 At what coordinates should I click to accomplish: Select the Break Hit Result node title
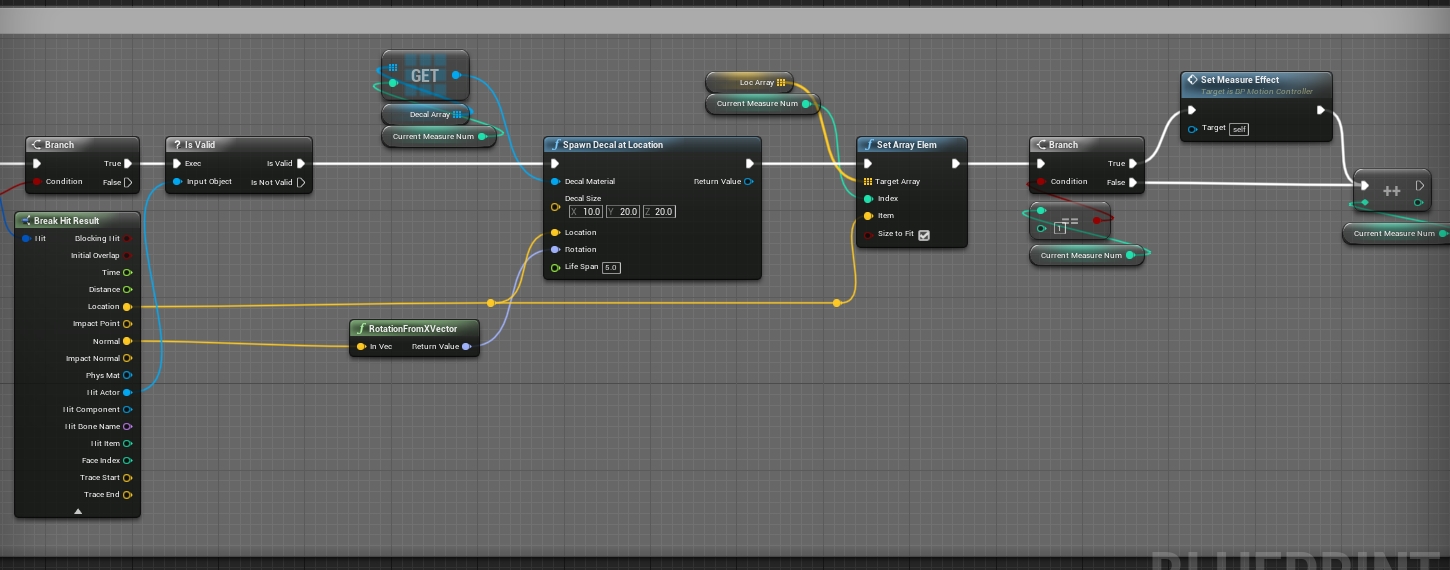pyautogui.click(x=67, y=220)
